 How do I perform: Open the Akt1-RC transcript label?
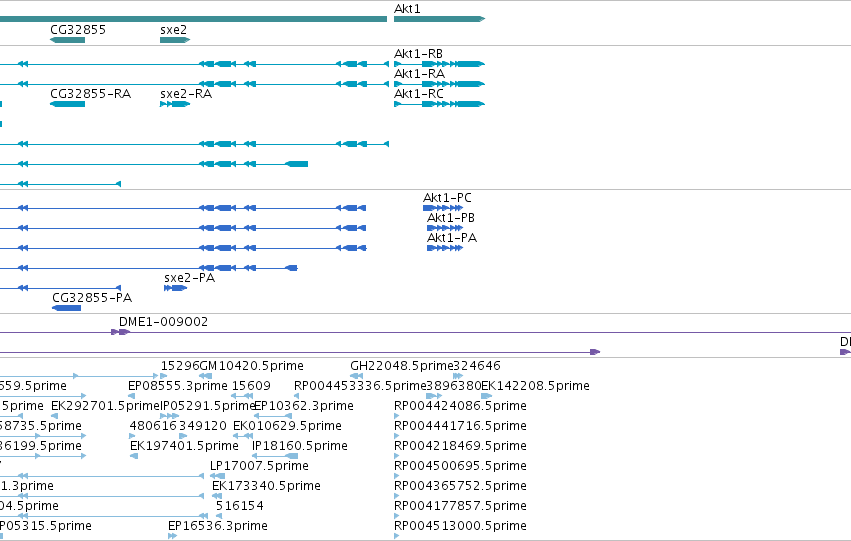(x=418, y=94)
